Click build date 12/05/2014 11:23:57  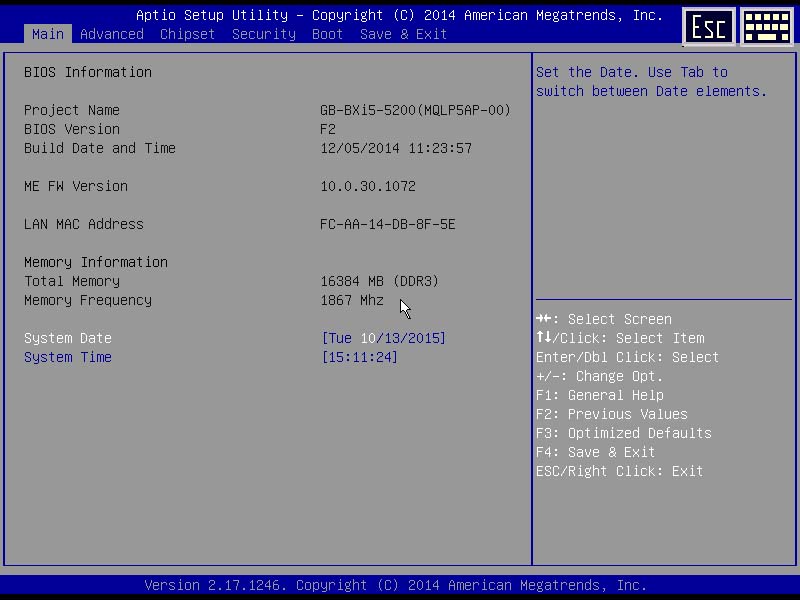tap(396, 148)
